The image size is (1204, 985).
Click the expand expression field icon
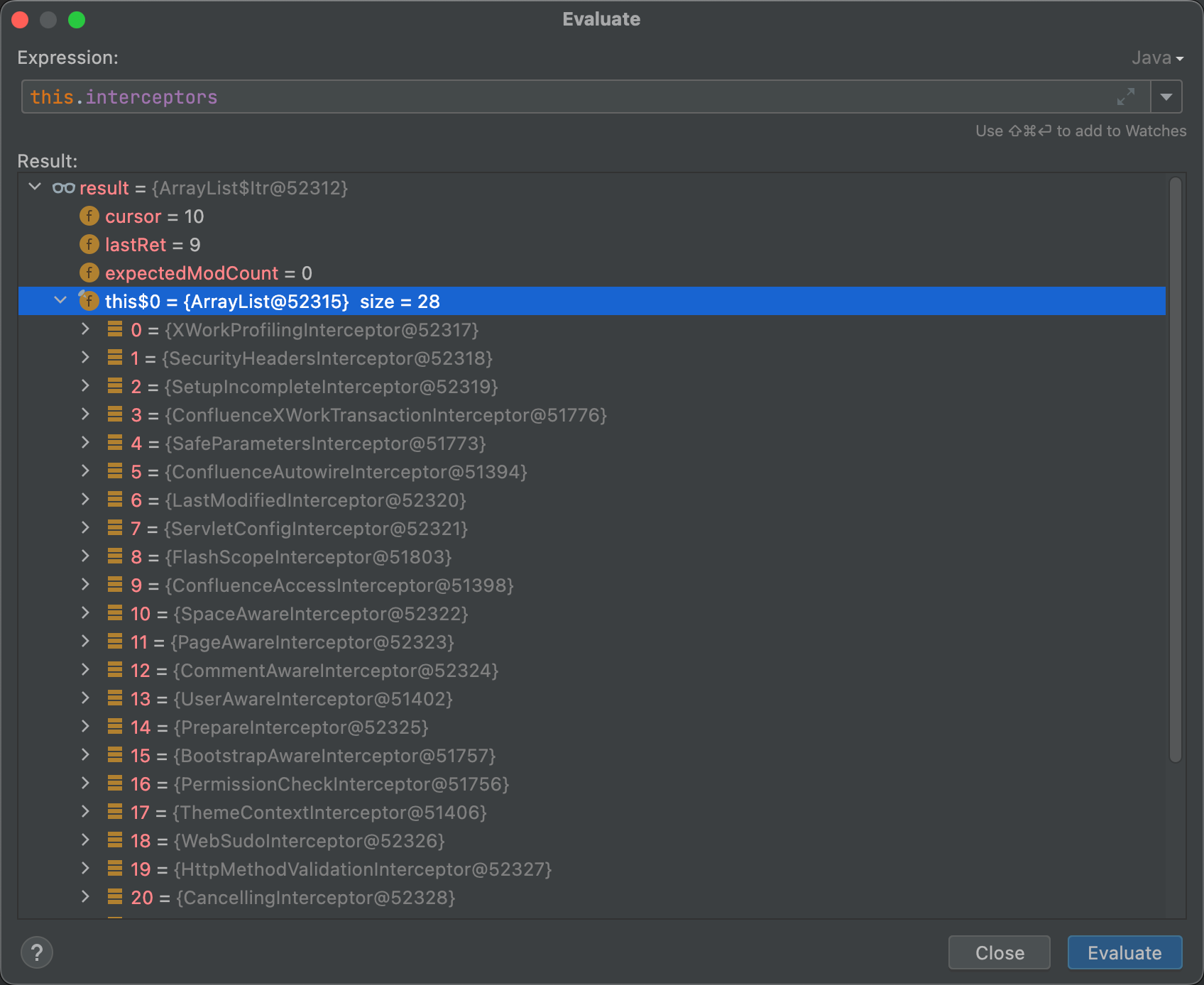click(1125, 97)
